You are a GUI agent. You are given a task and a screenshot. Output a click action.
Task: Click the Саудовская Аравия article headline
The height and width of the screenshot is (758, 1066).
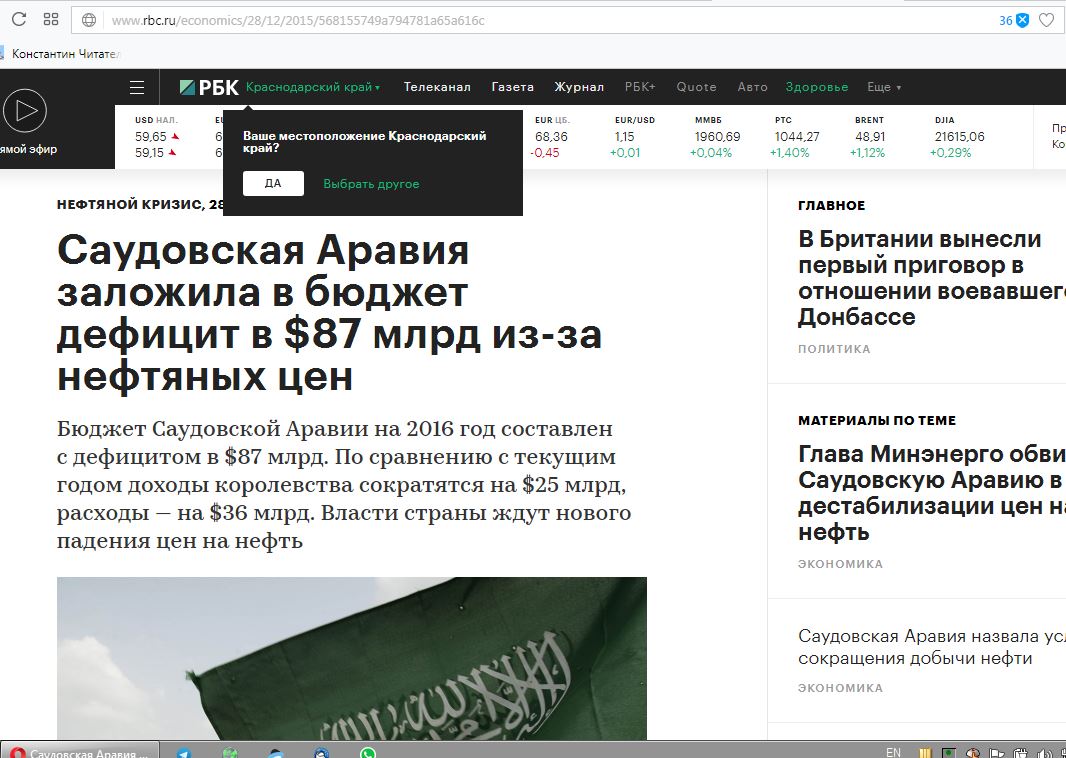point(330,313)
